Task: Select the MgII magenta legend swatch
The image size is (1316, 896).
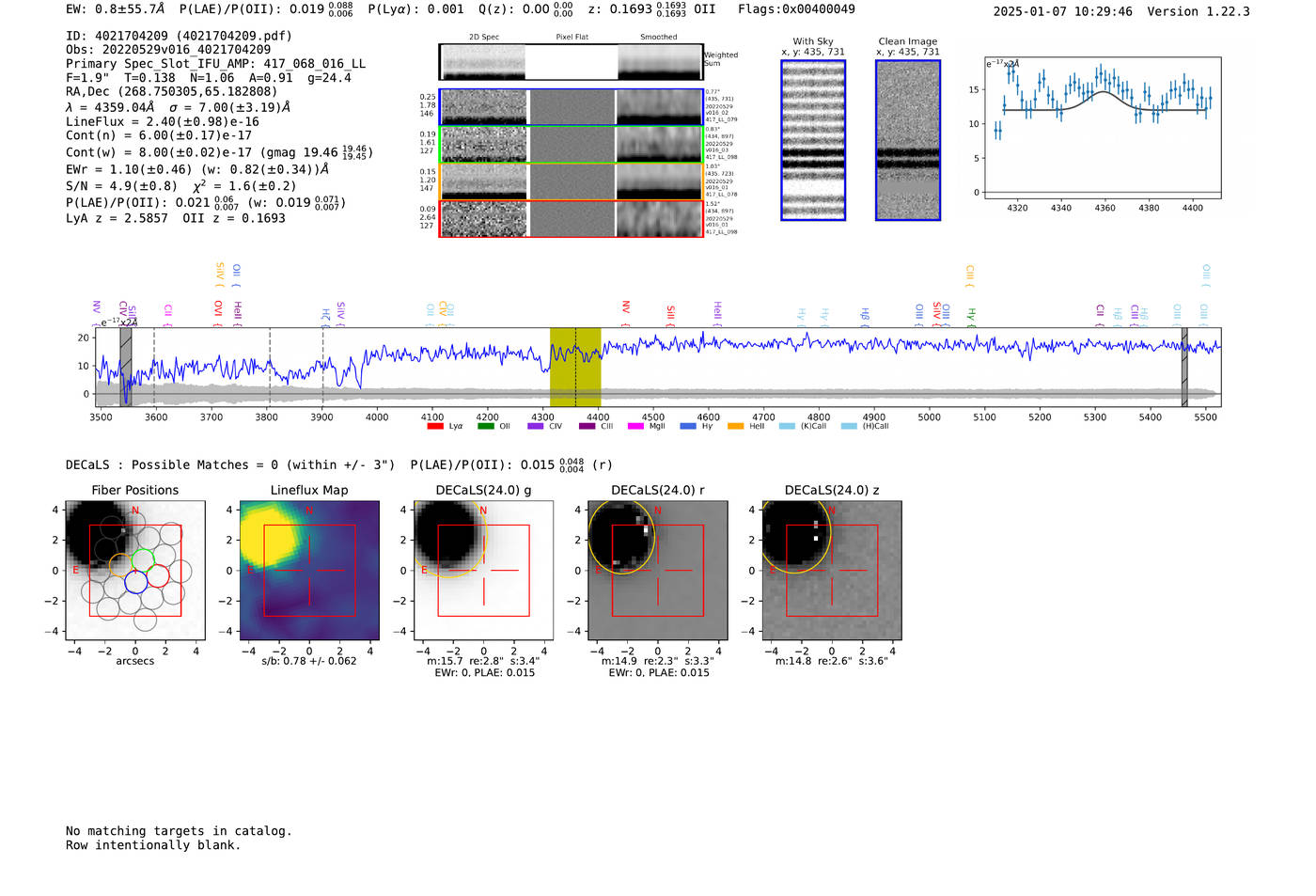Action: coord(635,426)
